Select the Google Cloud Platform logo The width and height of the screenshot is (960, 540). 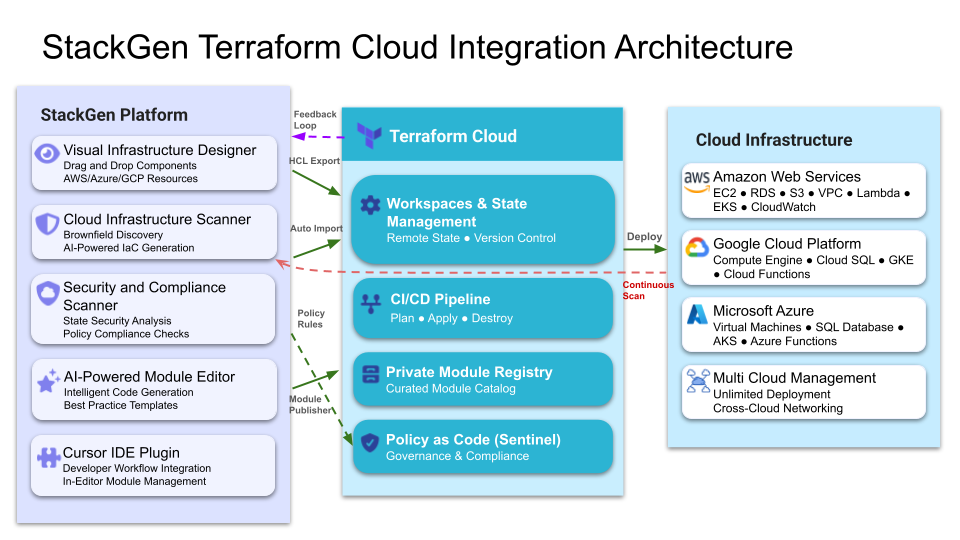[697, 246]
